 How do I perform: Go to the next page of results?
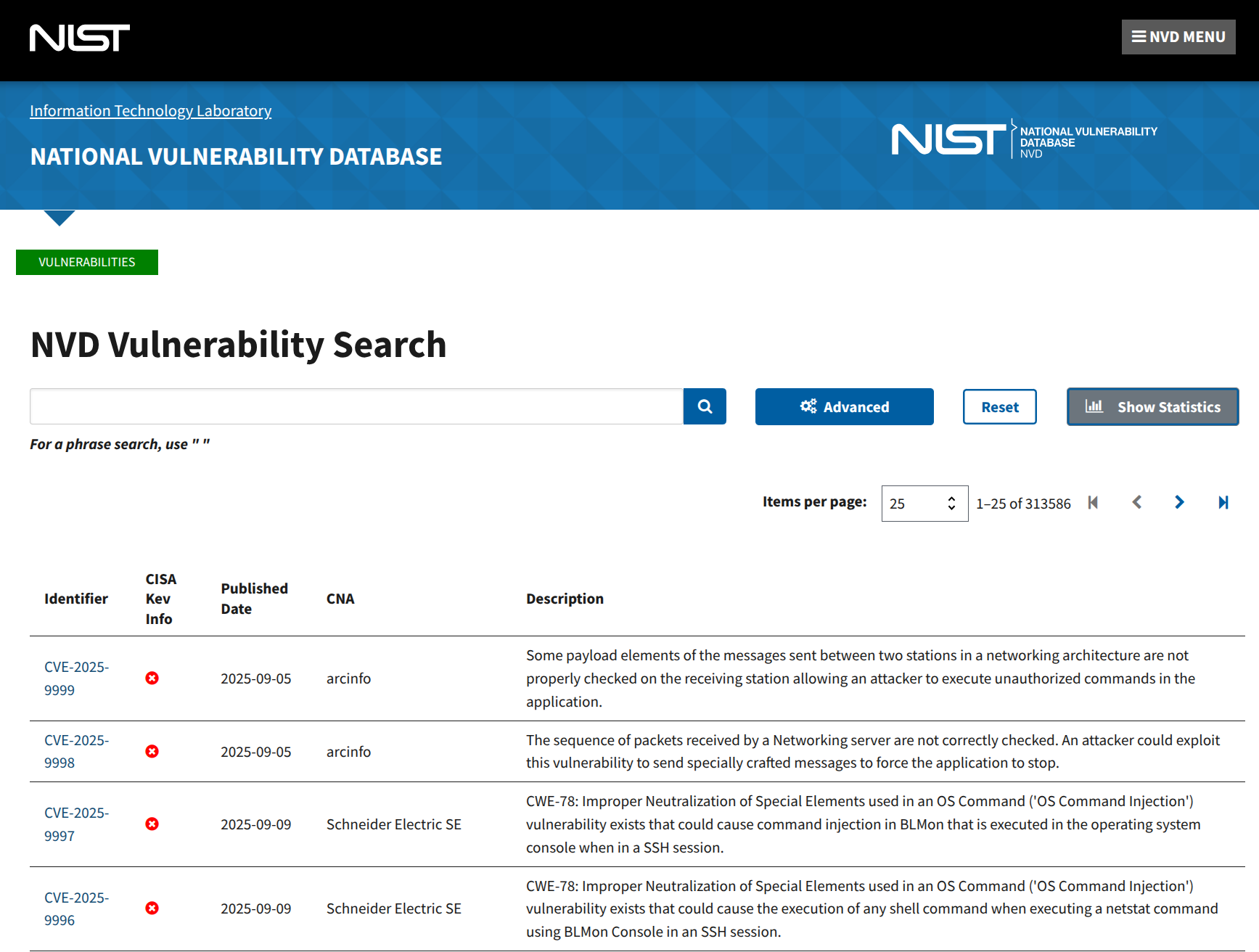coord(1179,502)
